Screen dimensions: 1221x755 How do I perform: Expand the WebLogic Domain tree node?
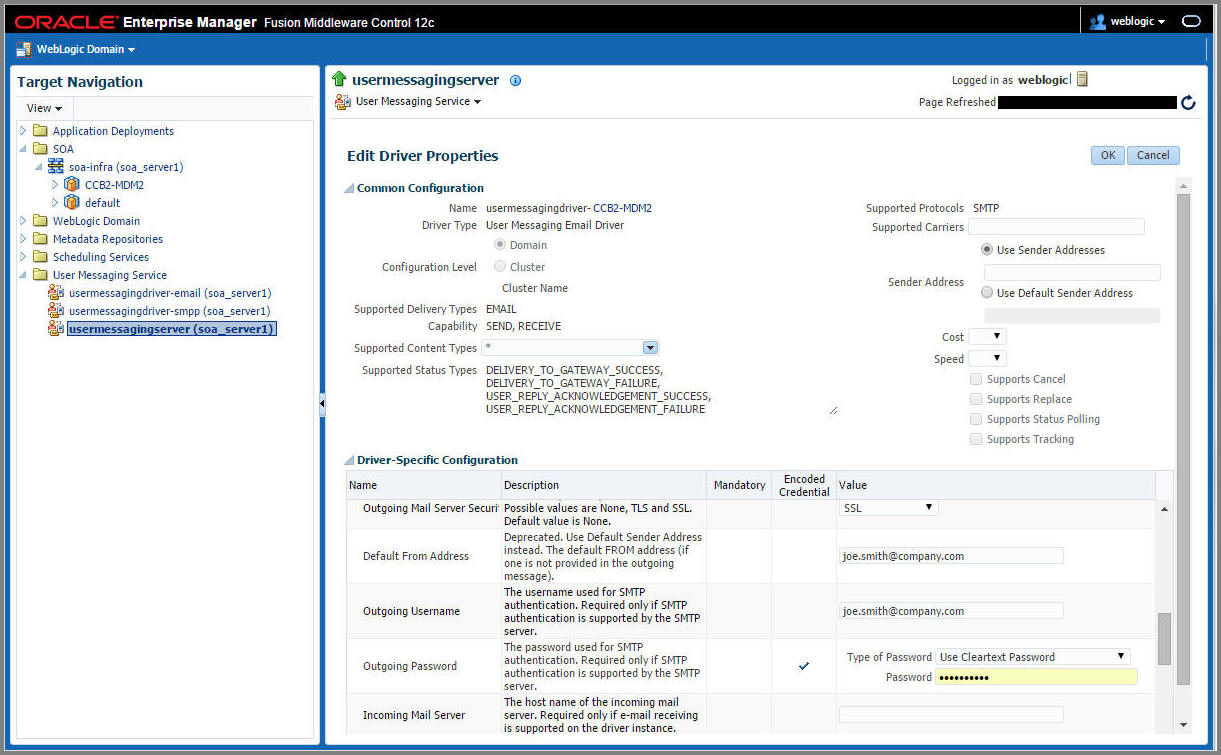click(23, 221)
